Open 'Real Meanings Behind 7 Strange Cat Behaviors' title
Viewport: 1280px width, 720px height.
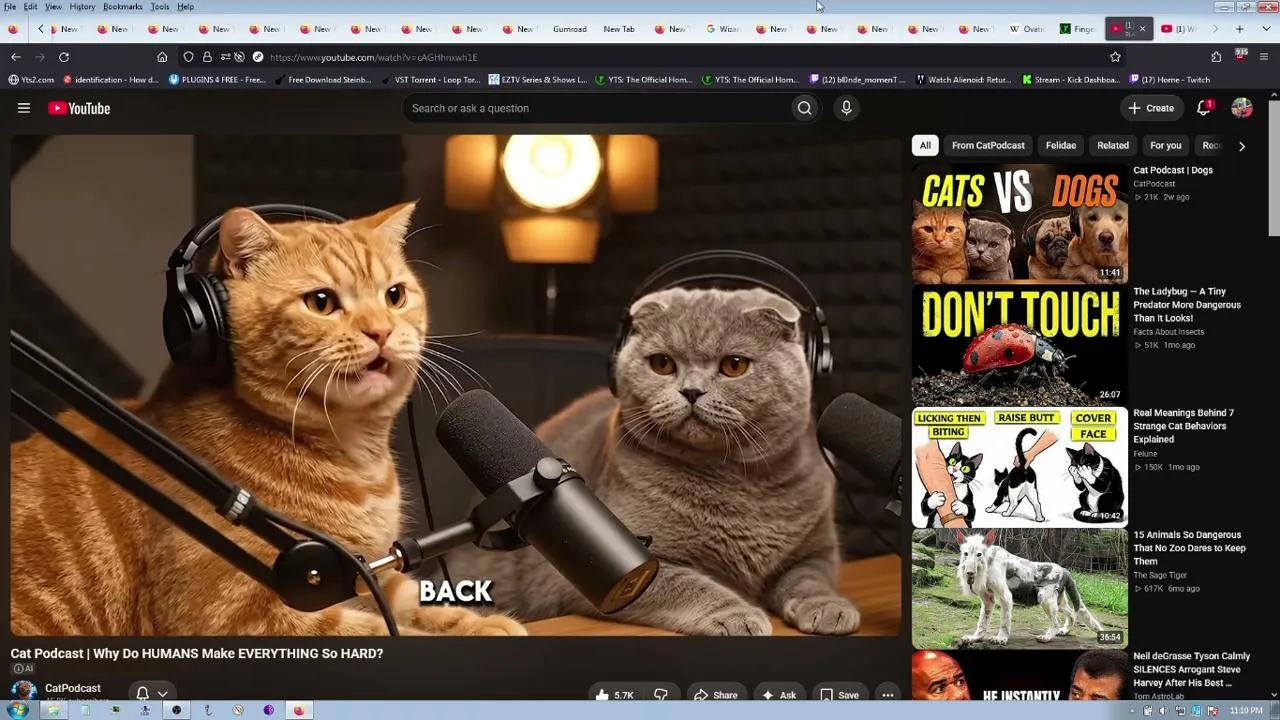1184,426
